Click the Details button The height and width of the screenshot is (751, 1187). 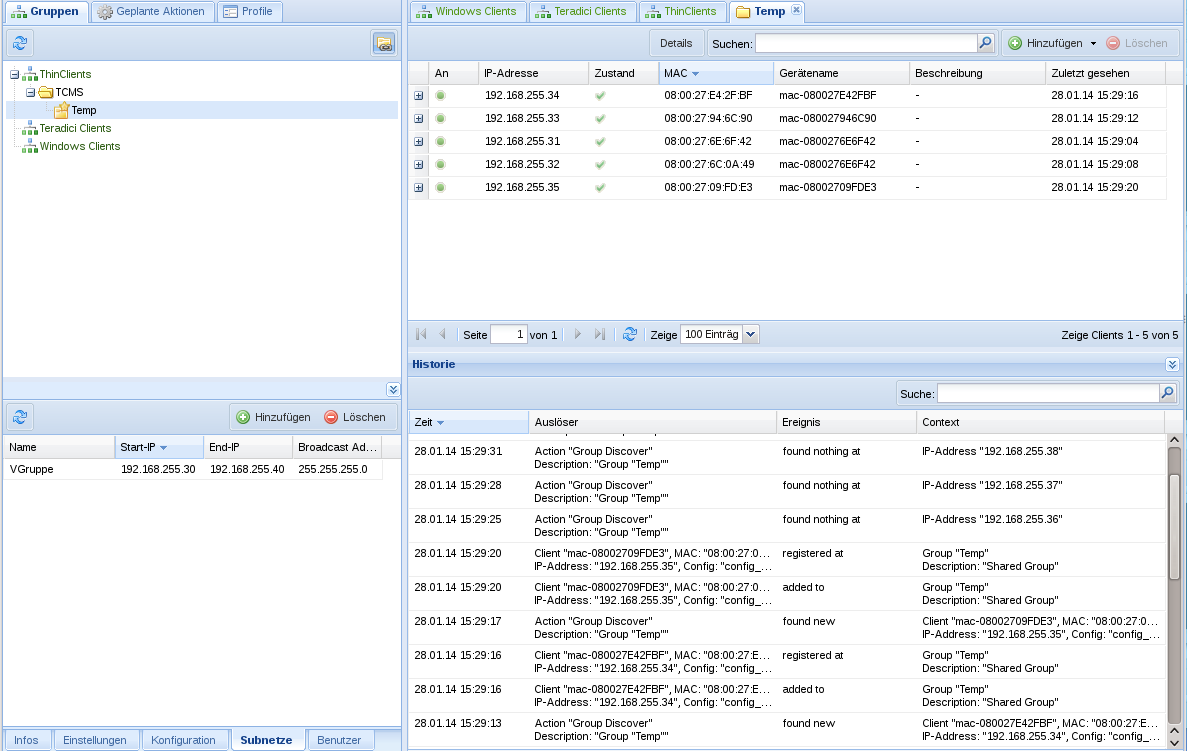coord(676,43)
